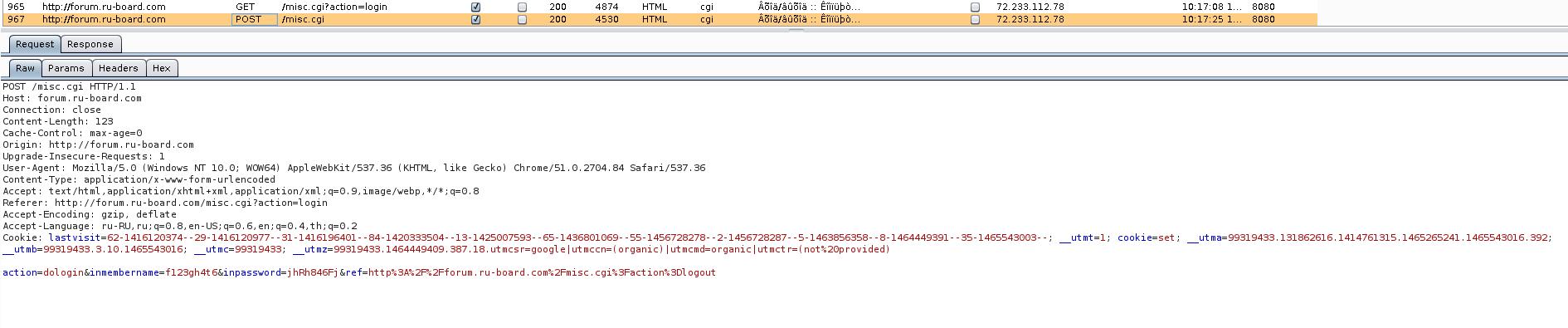This screenshot has width=1568, height=328.
Task: Click the POST method cell in row 967
Action: (x=255, y=19)
